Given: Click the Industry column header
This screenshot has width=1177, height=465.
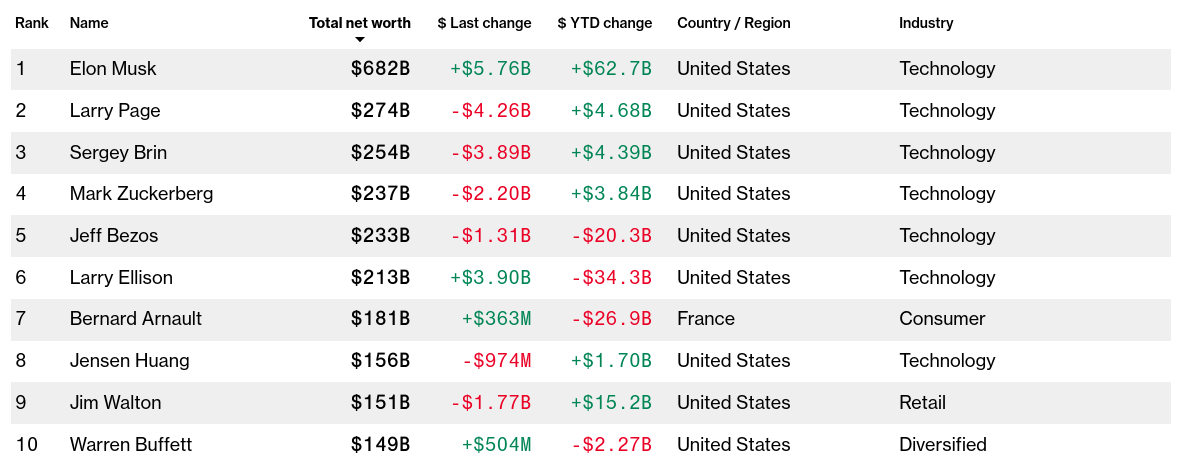Looking at the screenshot, I should pos(925,23).
